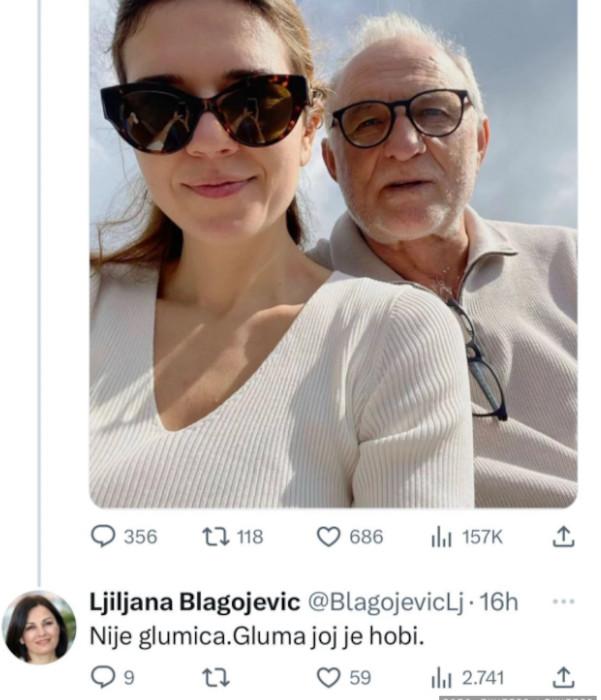Like the photo post with 686 likes

(329, 537)
